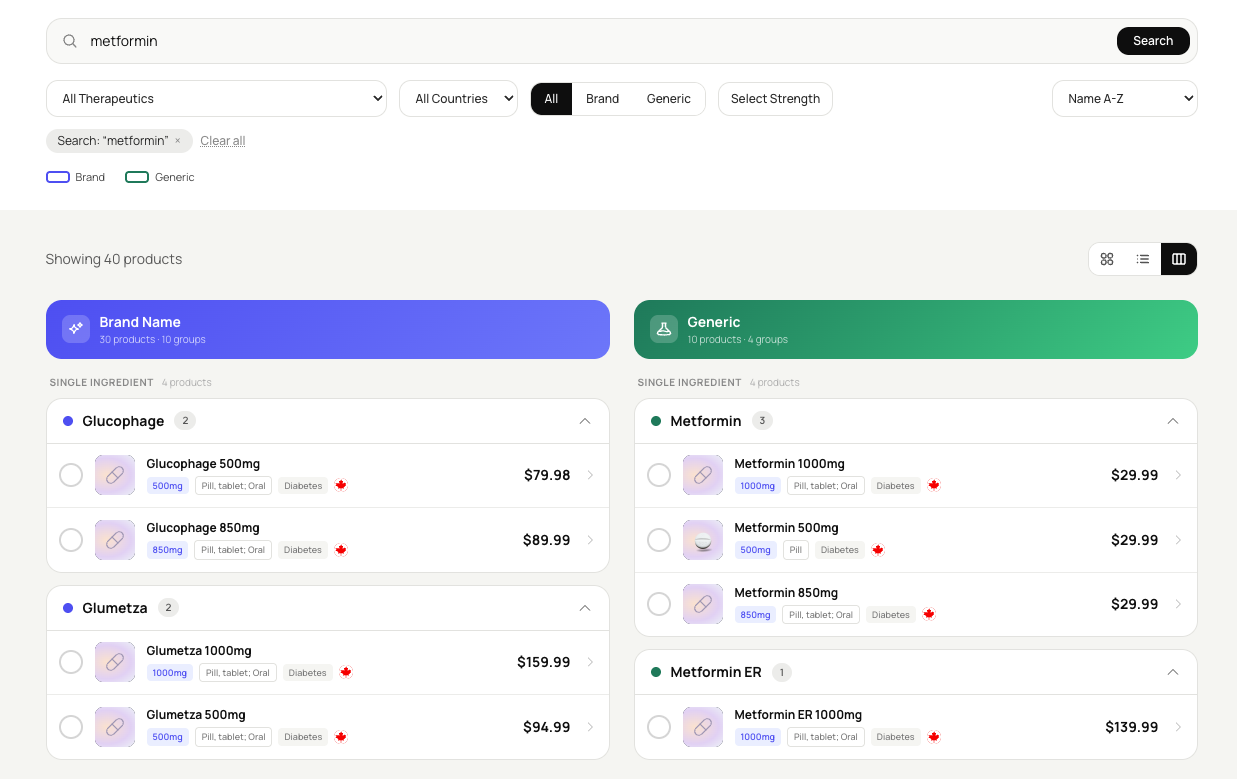Remove the metformin search chip

(x=178, y=141)
